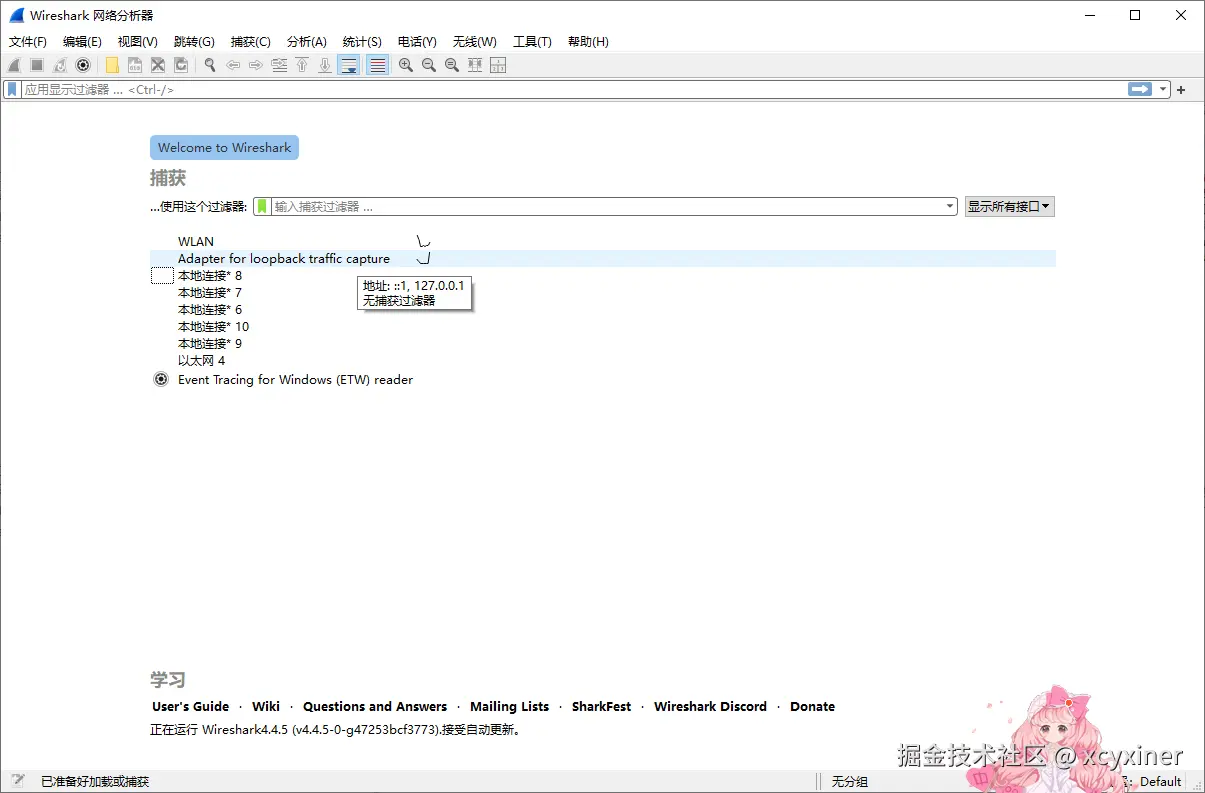1205x793 pixels.
Task: Open the 电话(Y) menu
Action: pos(417,42)
